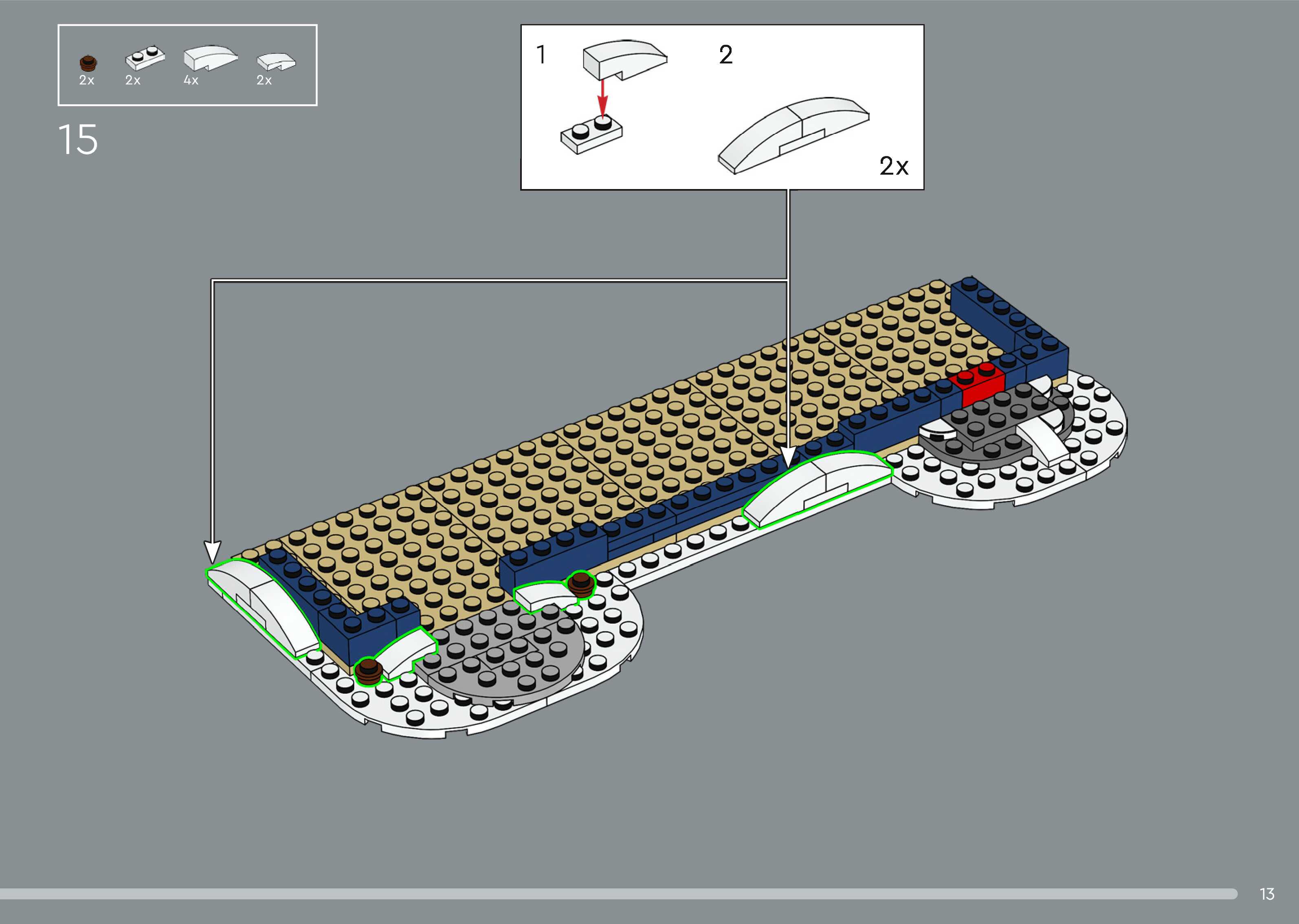Click the step number 15
This screenshot has width=1299, height=924.
tap(78, 139)
